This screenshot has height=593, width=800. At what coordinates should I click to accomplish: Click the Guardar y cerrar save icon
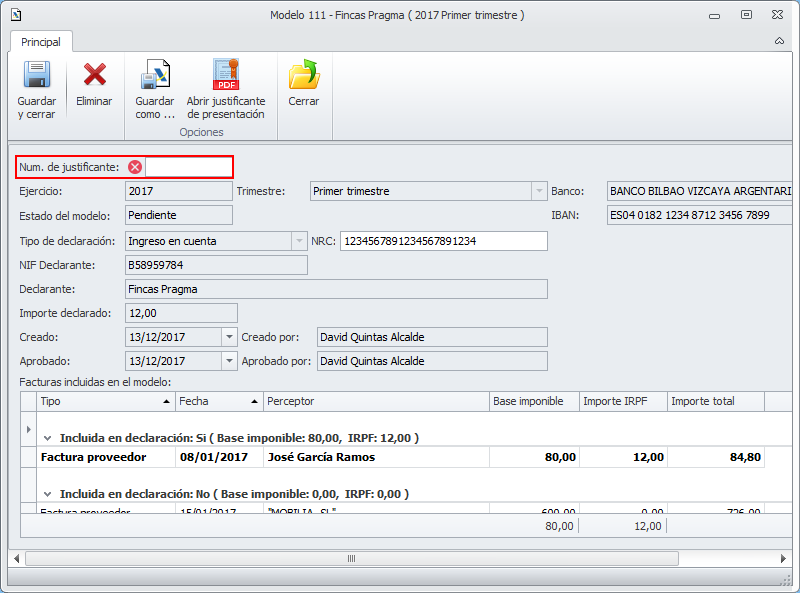[37, 76]
